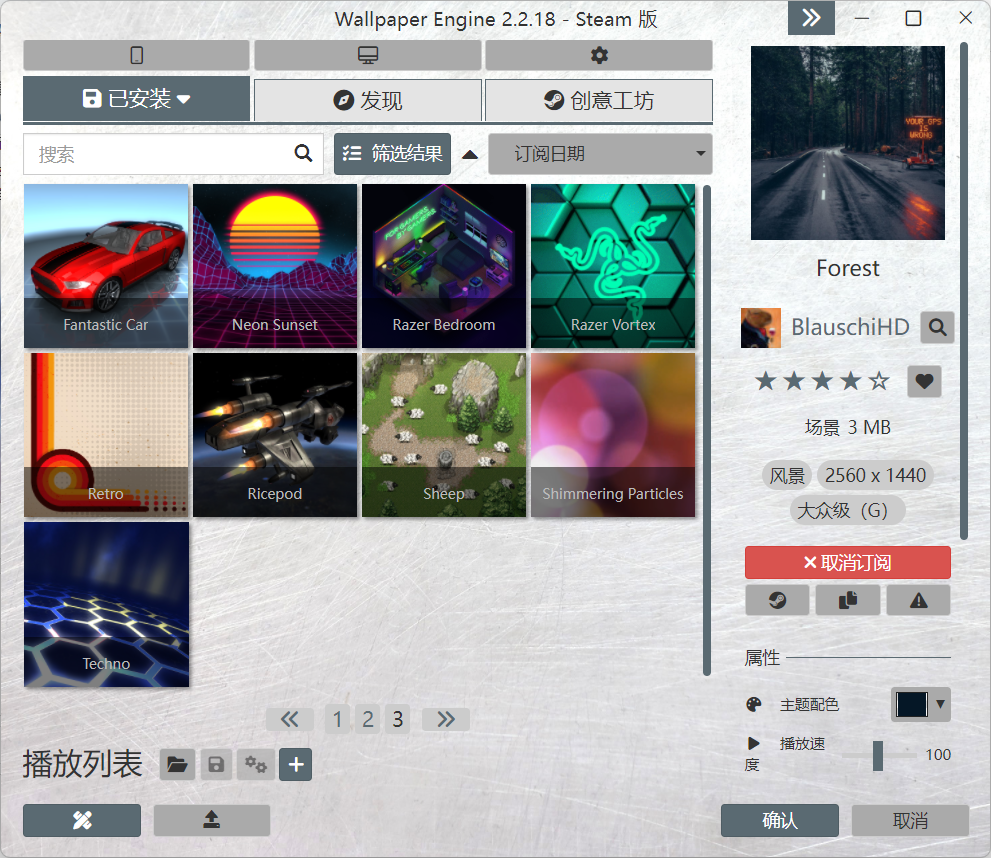
Task: Open the mobile device tab icon
Action: [136, 55]
